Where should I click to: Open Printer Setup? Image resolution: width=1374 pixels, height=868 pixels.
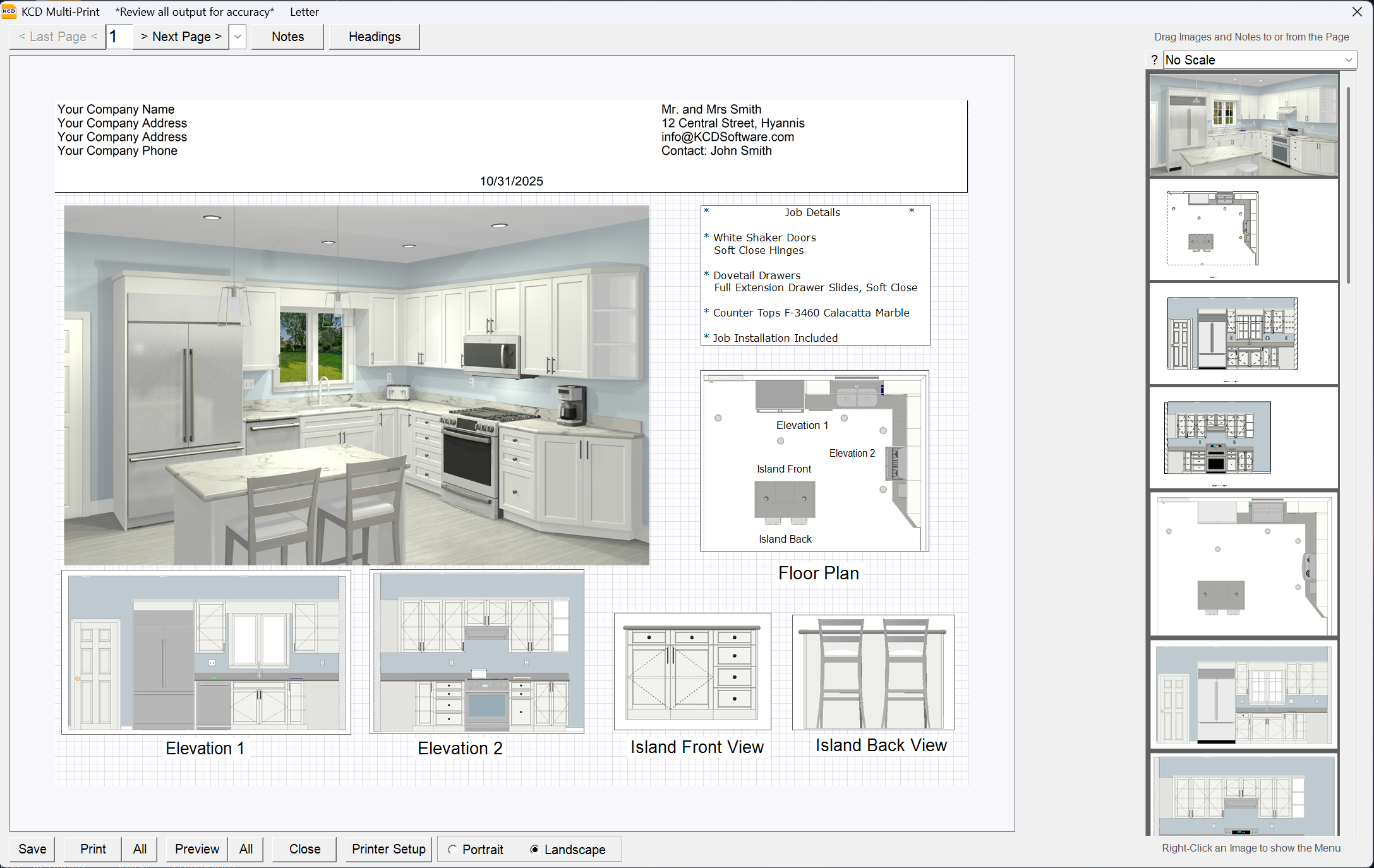pos(389,849)
